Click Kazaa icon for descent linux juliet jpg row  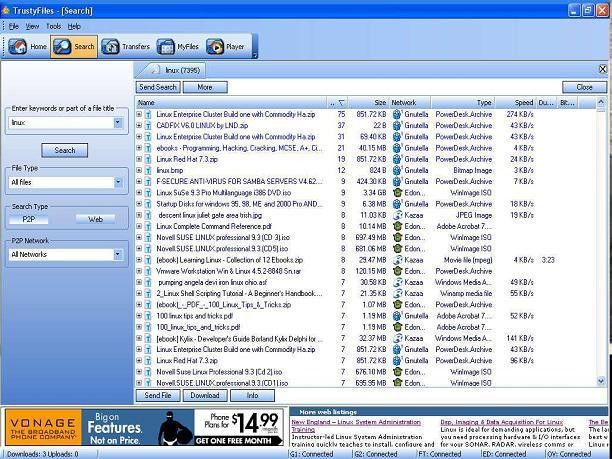[x=397, y=215]
